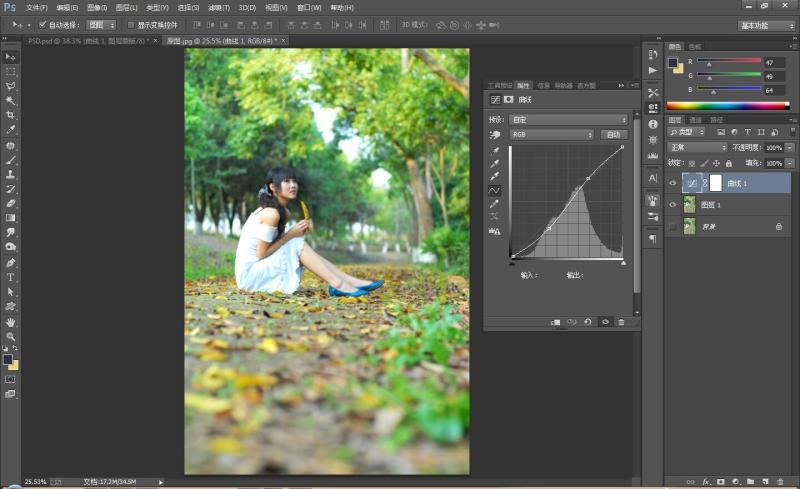Pick the gray point eyedropper in Curves
The height and width of the screenshot is (489, 800).
[x=494, y=164]
